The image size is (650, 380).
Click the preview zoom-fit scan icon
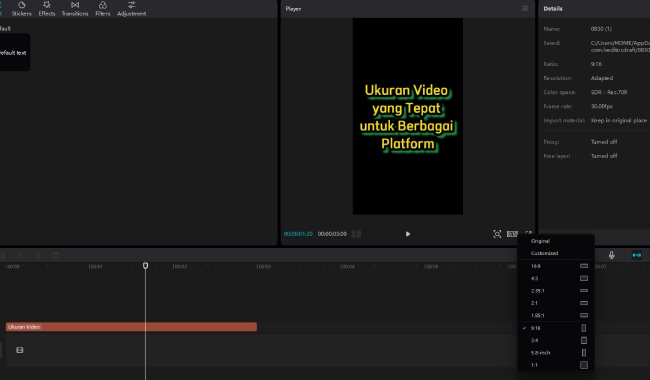point(497,234)
